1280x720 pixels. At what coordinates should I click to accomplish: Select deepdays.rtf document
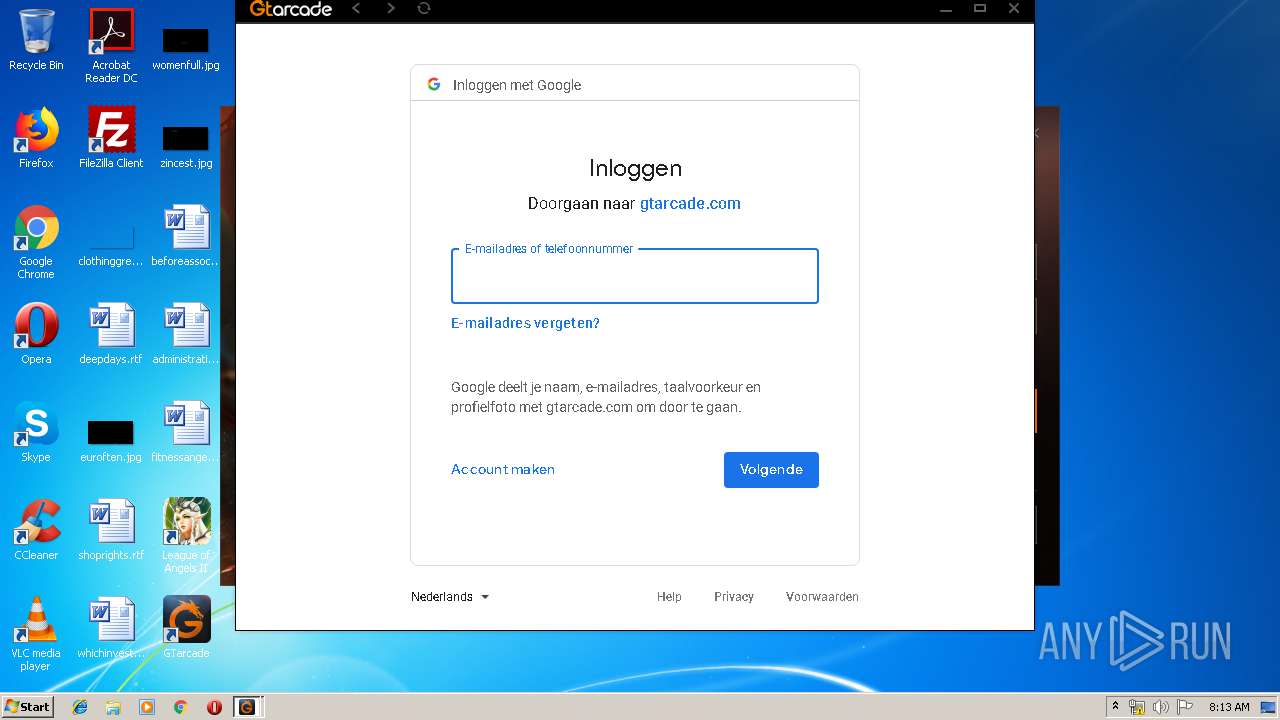111,334
